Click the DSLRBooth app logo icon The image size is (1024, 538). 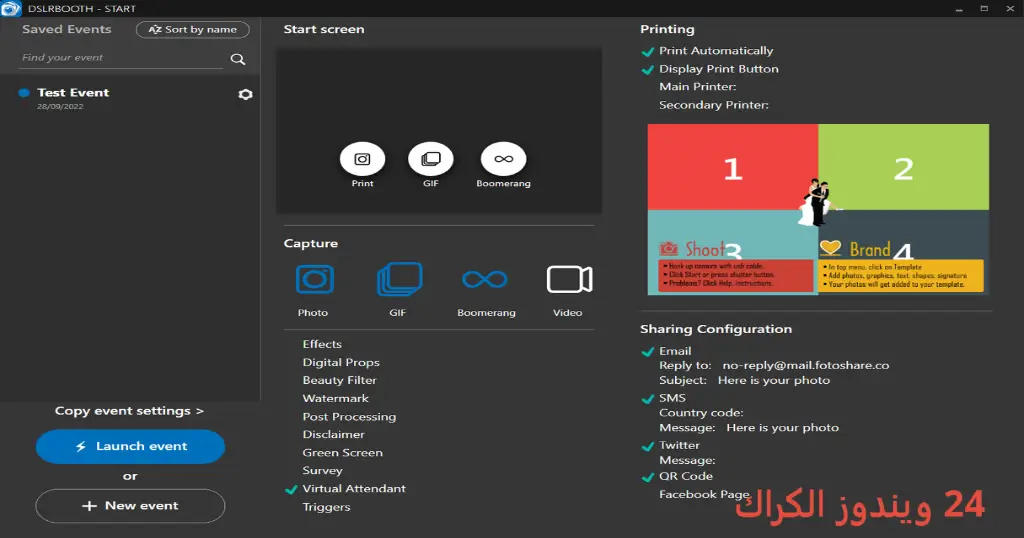(x=11, y=8)
